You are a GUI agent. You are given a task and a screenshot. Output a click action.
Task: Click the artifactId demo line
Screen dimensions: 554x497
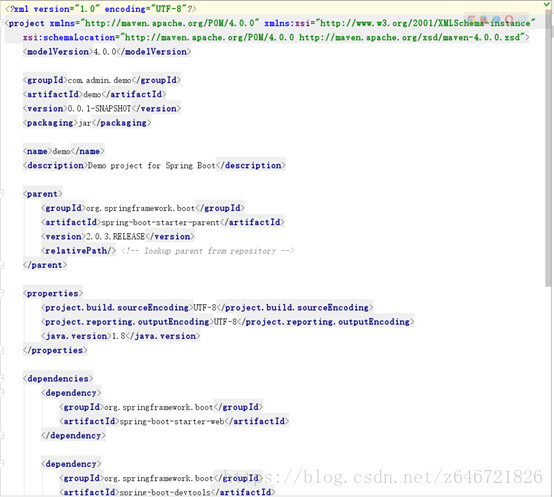coord(95,94)
